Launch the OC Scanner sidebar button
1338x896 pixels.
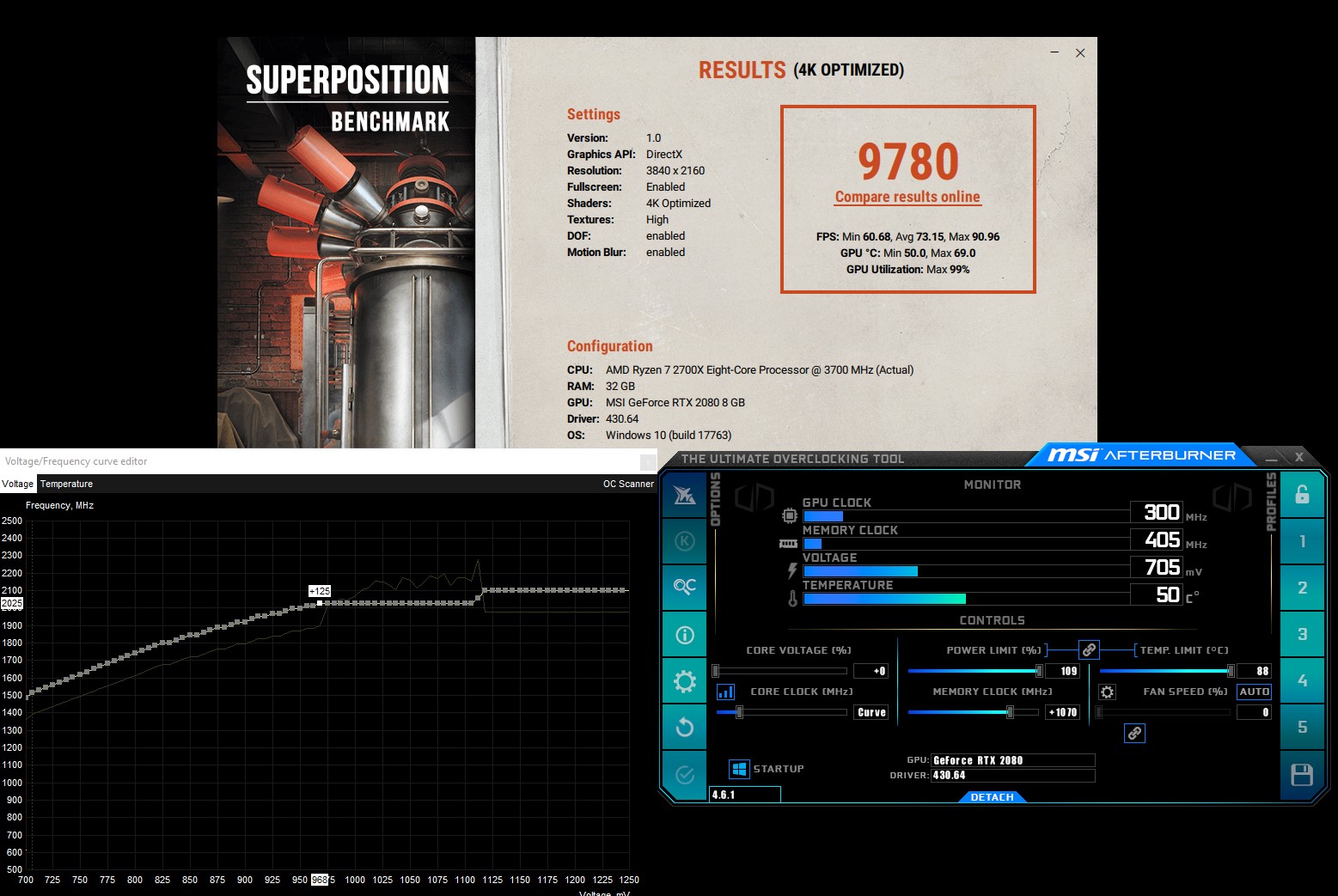[x=685, y=587]
